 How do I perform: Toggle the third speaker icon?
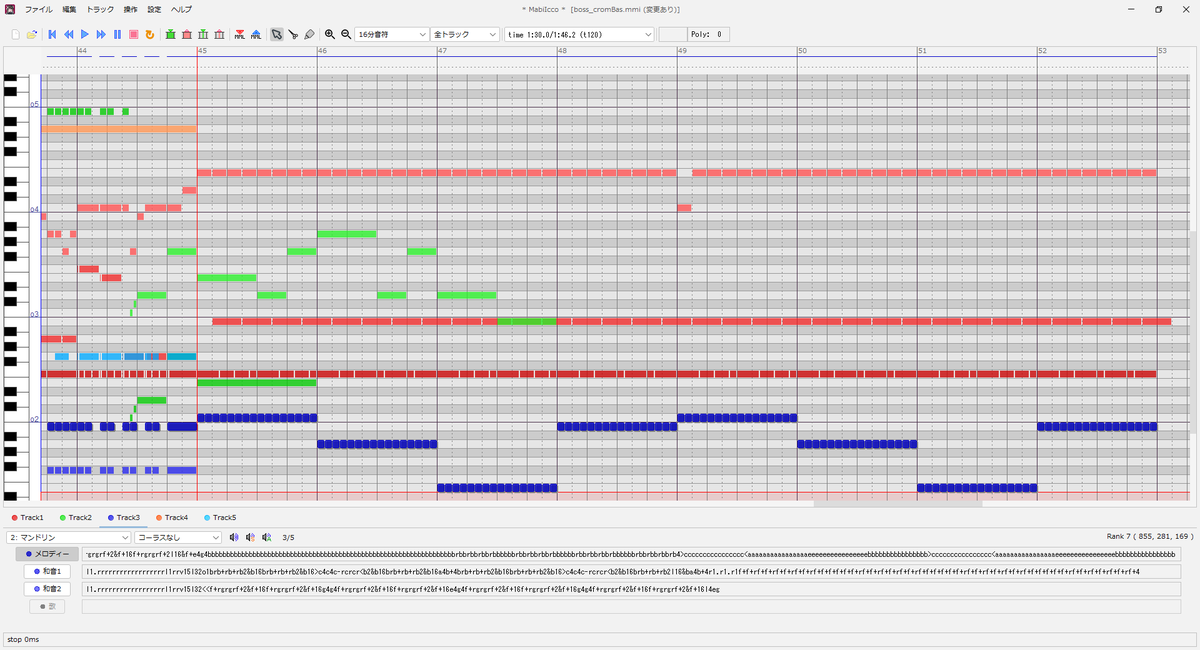266,537
